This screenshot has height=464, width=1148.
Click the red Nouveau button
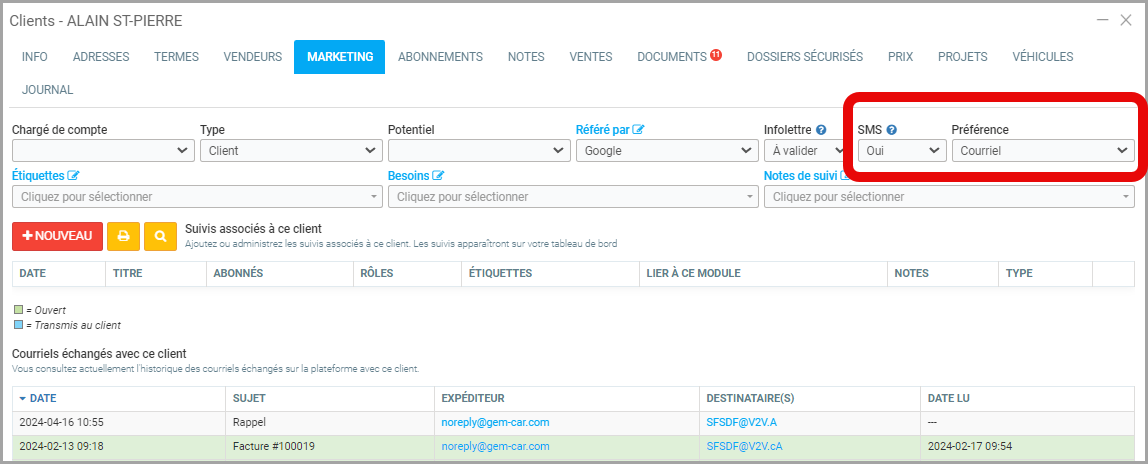57,236
